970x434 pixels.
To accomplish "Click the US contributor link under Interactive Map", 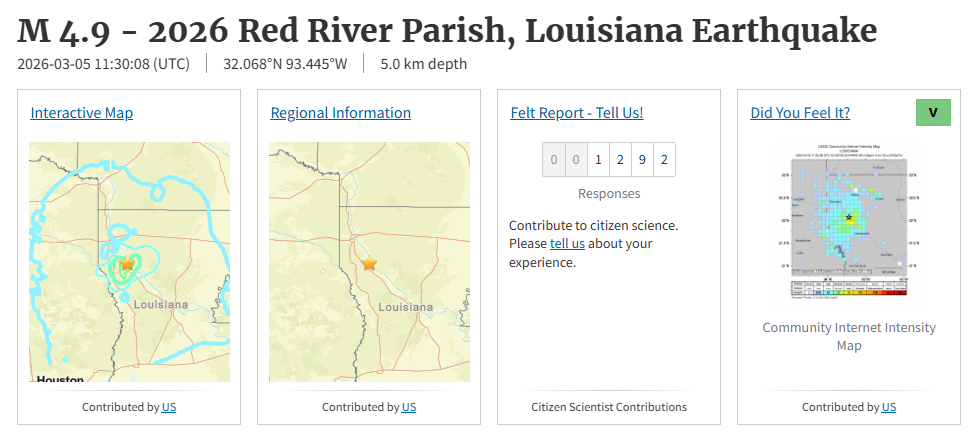I will [169, 407].
